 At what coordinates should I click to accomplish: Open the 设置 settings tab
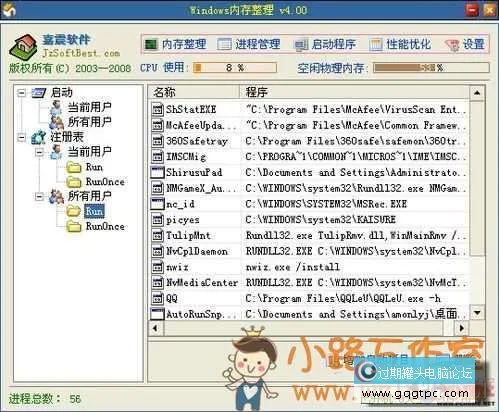(465, 44)
